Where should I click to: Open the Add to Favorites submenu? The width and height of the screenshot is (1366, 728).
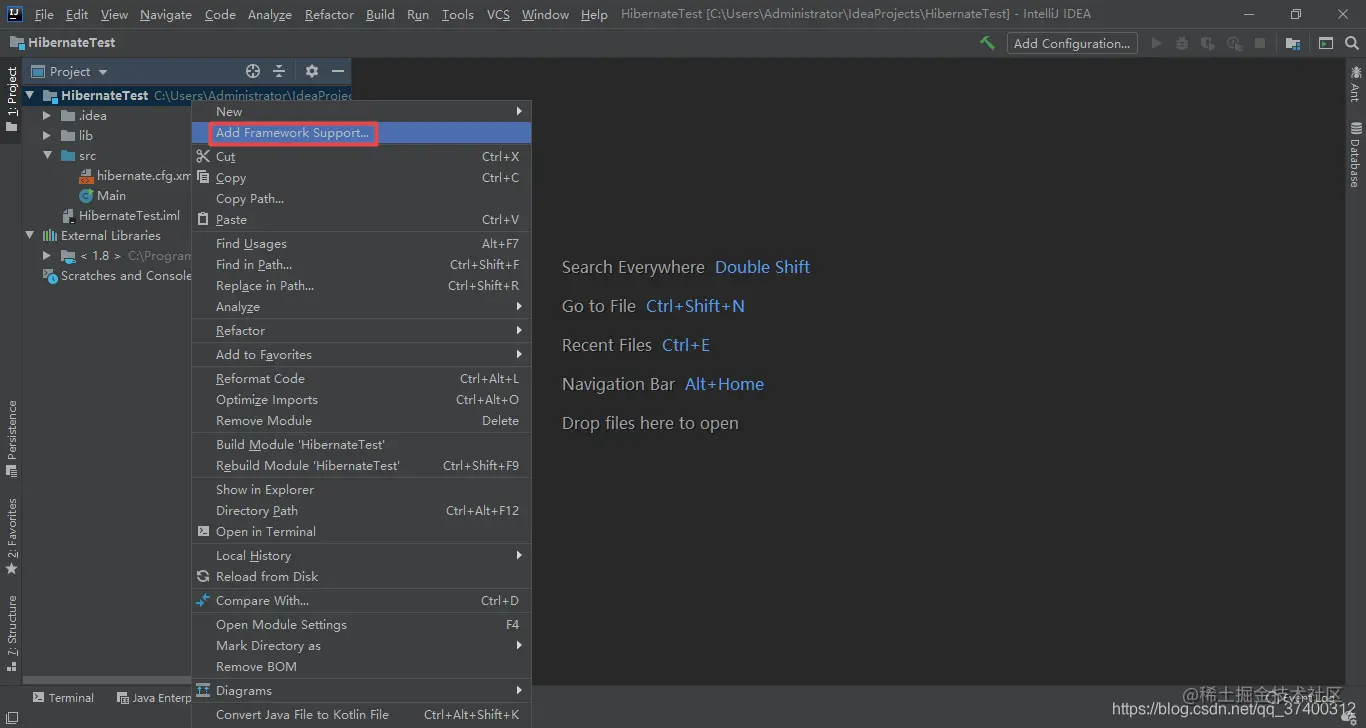point(361,354)
